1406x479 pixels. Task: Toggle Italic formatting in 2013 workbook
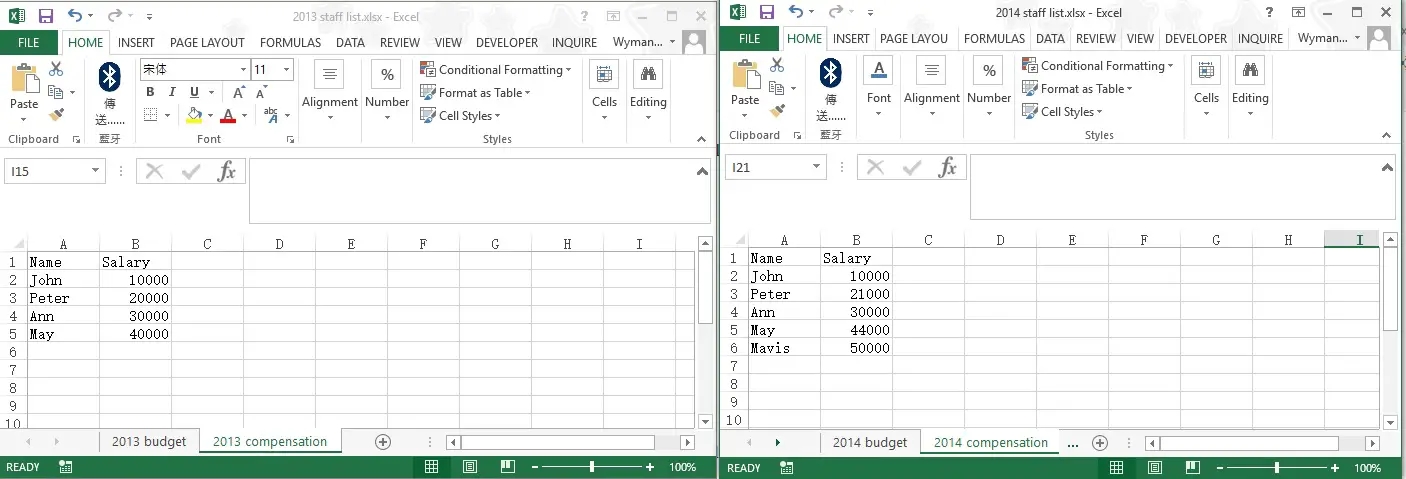click(172, 92)
